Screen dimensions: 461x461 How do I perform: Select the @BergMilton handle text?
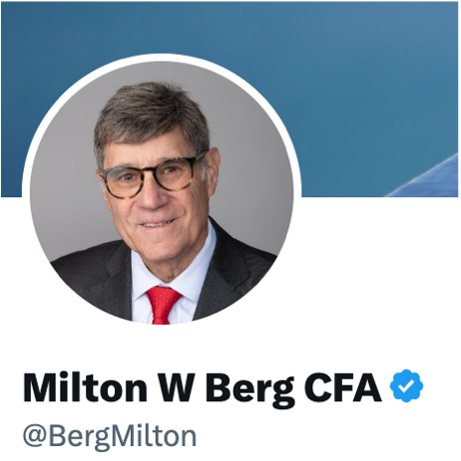[x=110, y=436]
